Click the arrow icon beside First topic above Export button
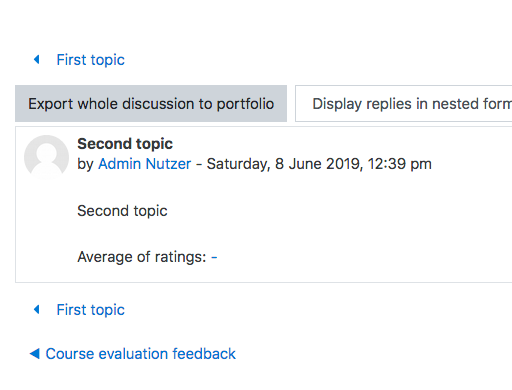This screenshot has height=390, width=512. pyautogui.click(x=37, y=60)
